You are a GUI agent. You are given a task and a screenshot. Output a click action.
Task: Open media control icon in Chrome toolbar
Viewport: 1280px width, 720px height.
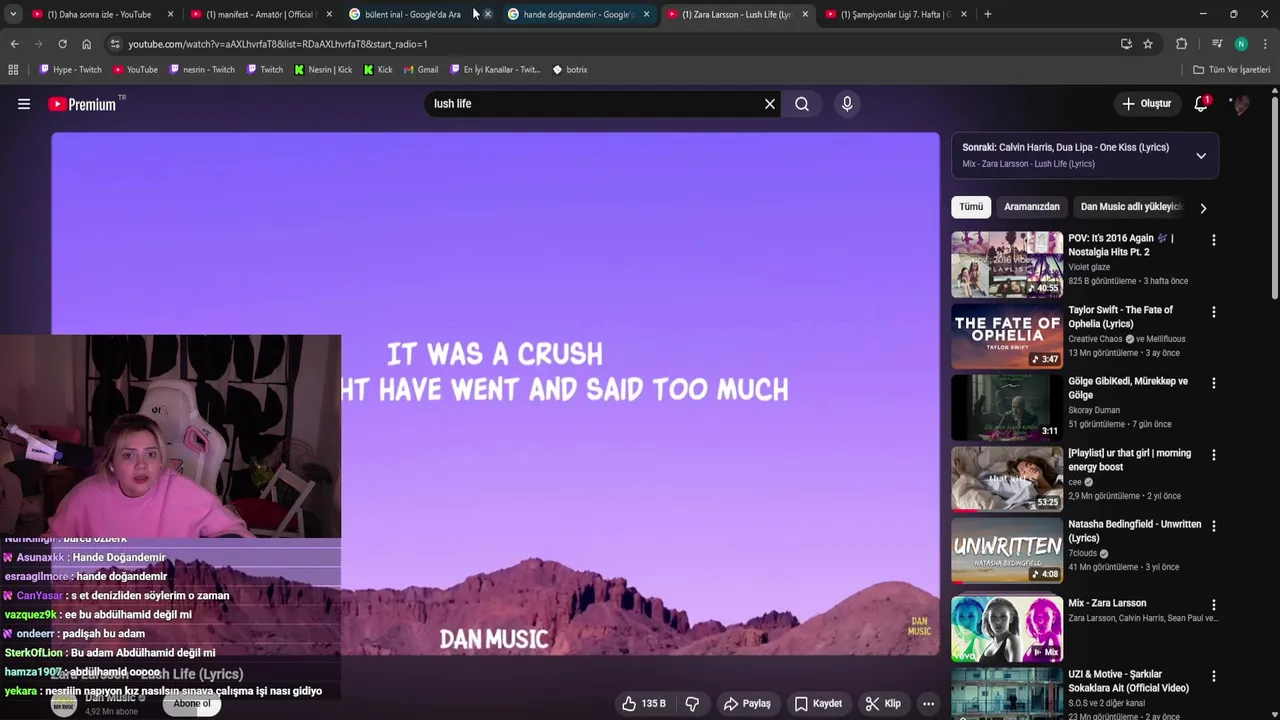(x=1217, y=44)
